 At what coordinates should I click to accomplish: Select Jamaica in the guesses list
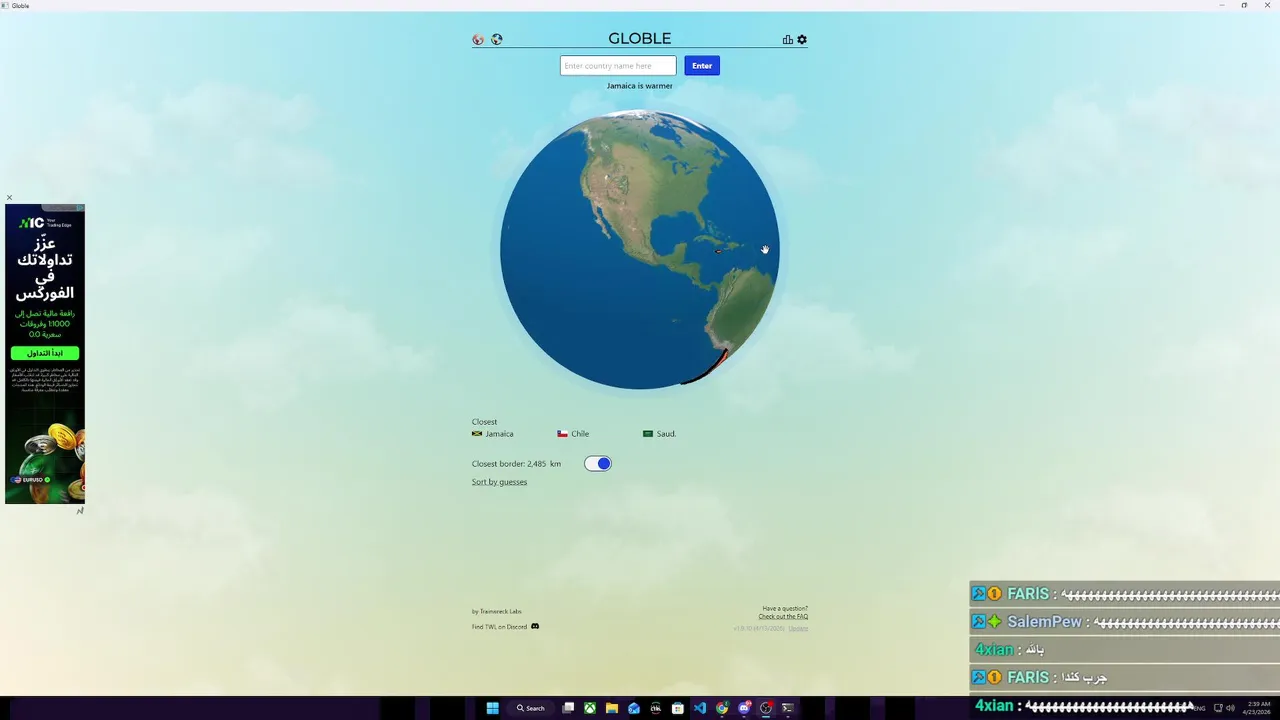[x=499, y=434]
